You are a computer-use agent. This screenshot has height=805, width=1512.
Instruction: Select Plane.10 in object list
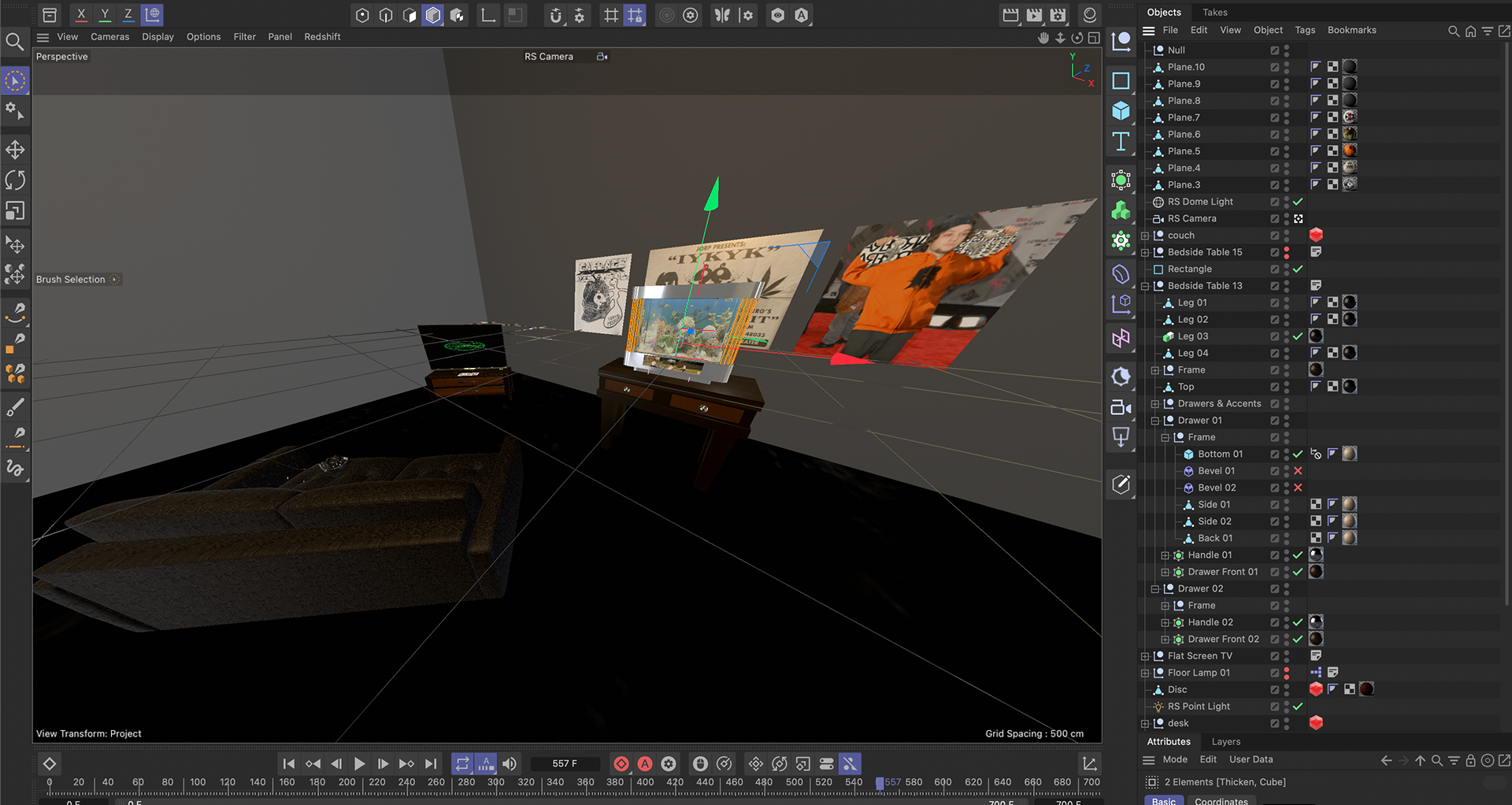click(x=1186, y=67)
